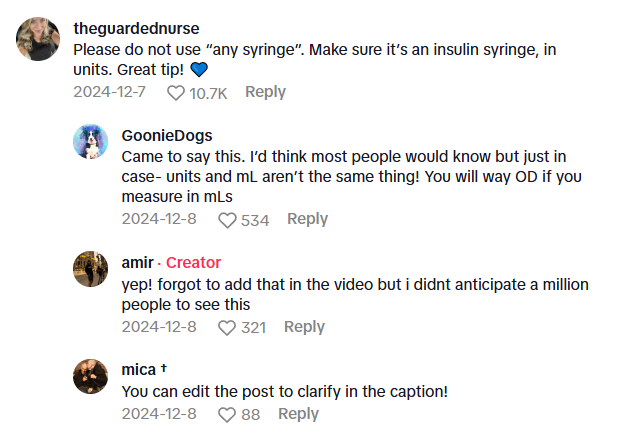Like mica's comment with heart icon
618x436 pixels.
(x=226, y=415)
